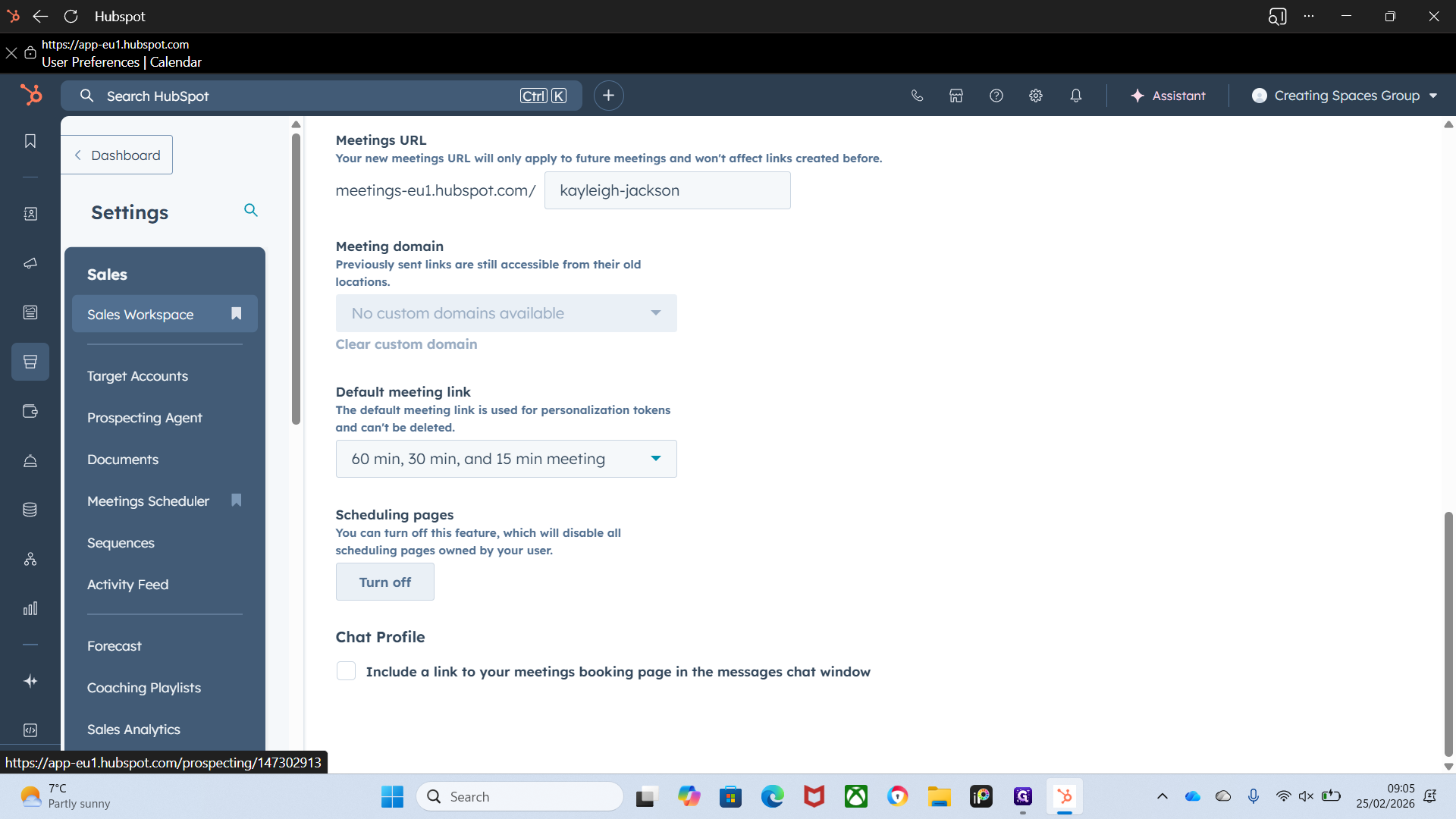Open the No custom domains available dropdown
1456x819 pixels.
point(506,313)
